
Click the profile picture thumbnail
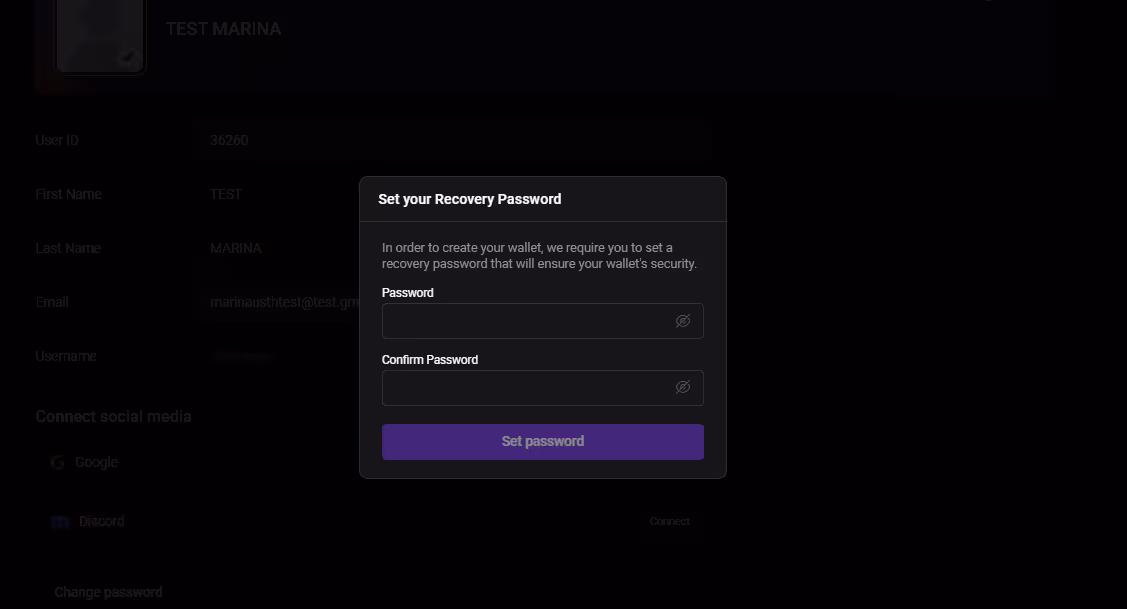point(100,36)
